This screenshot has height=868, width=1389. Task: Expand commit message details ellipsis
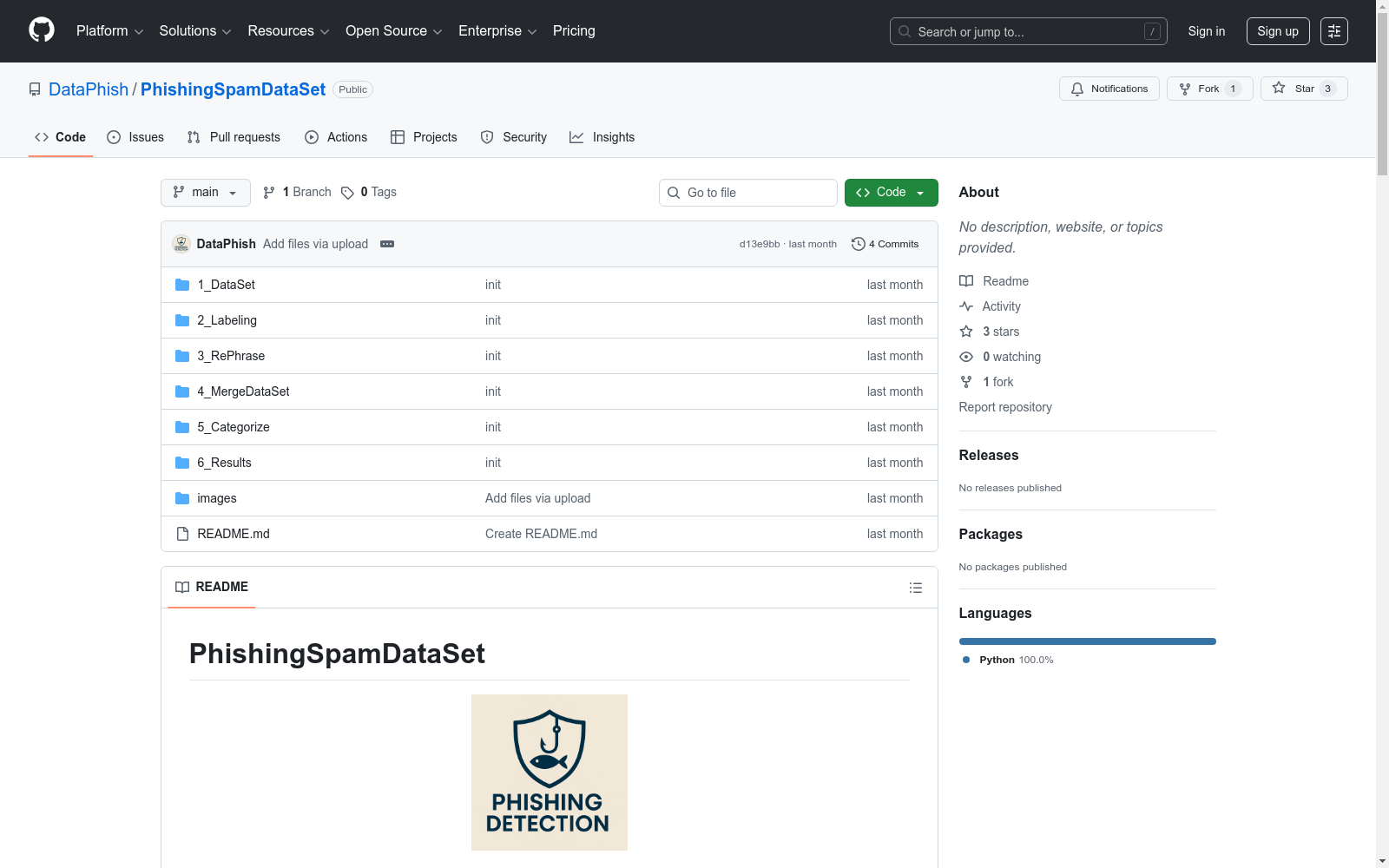387,244
